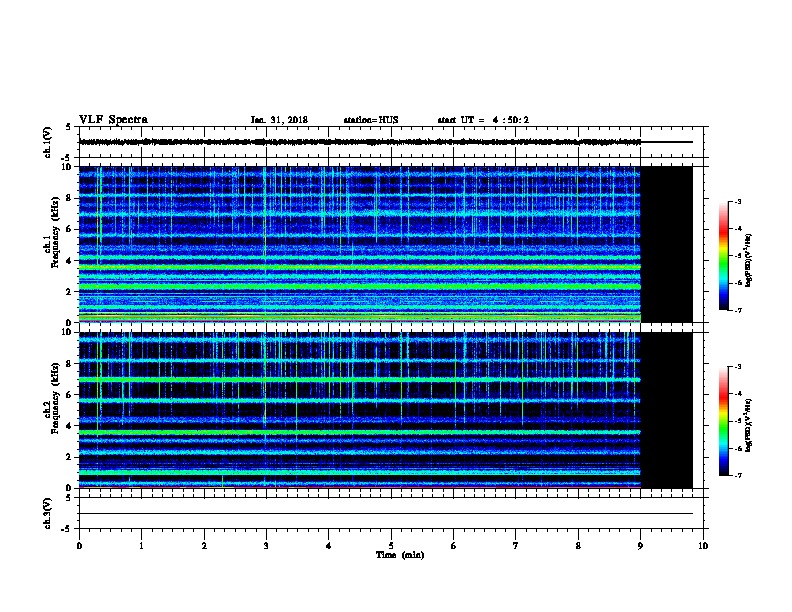Viewport: 792px width, 612px height.
Task: Click time axis tick label "3"
Action: coord(266,546)
